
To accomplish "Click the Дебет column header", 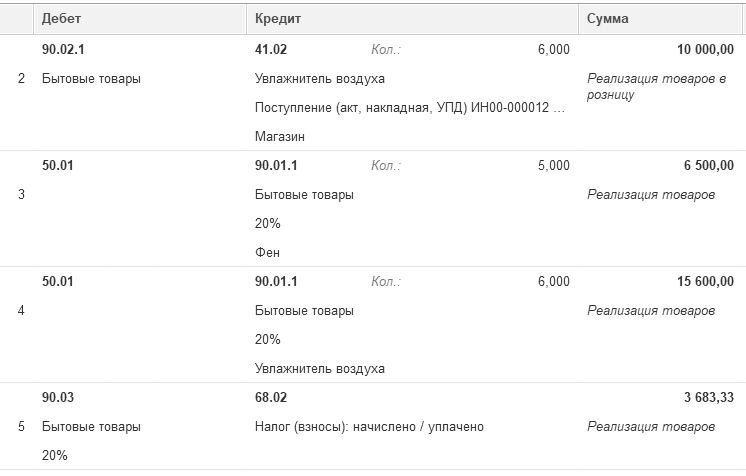I will (x=61, y=18).
